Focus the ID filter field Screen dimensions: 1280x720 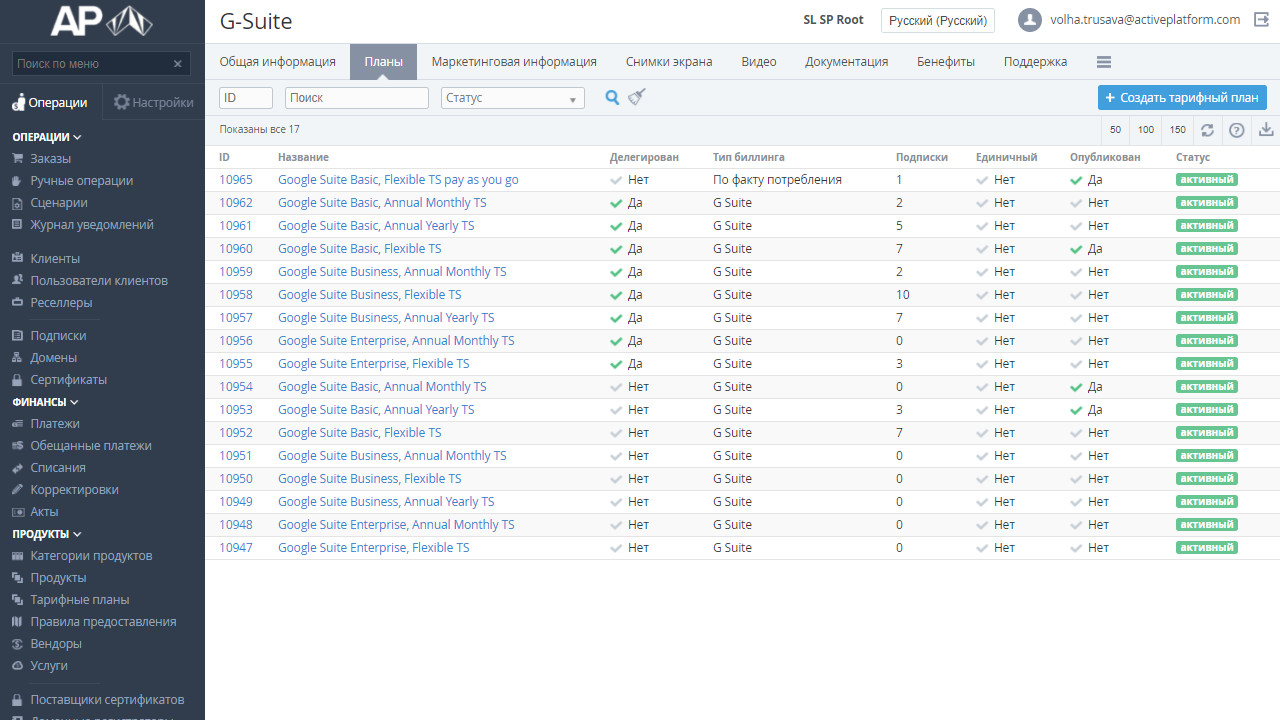(246, 98)
